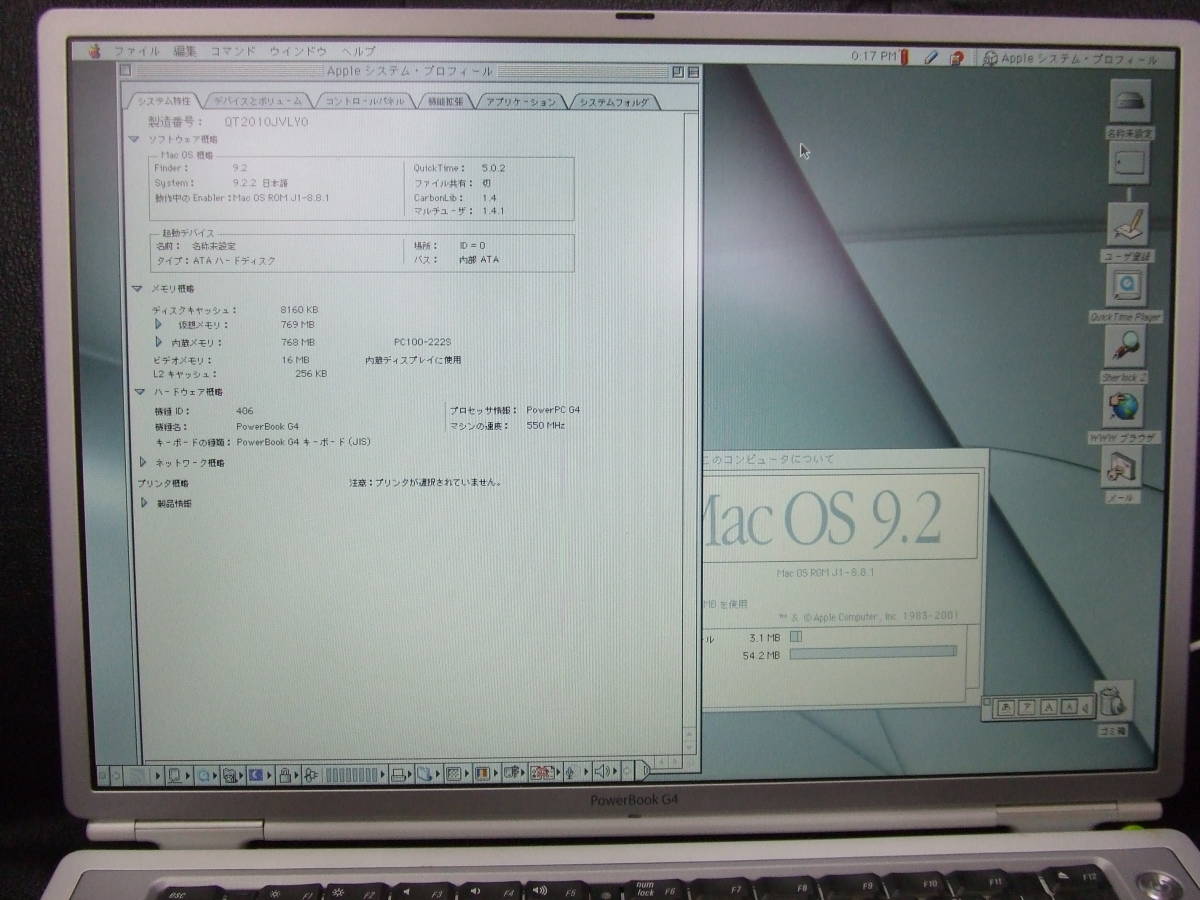Open the ファイル menu
The image size is (1200, 900).
(x=136, y=50)
